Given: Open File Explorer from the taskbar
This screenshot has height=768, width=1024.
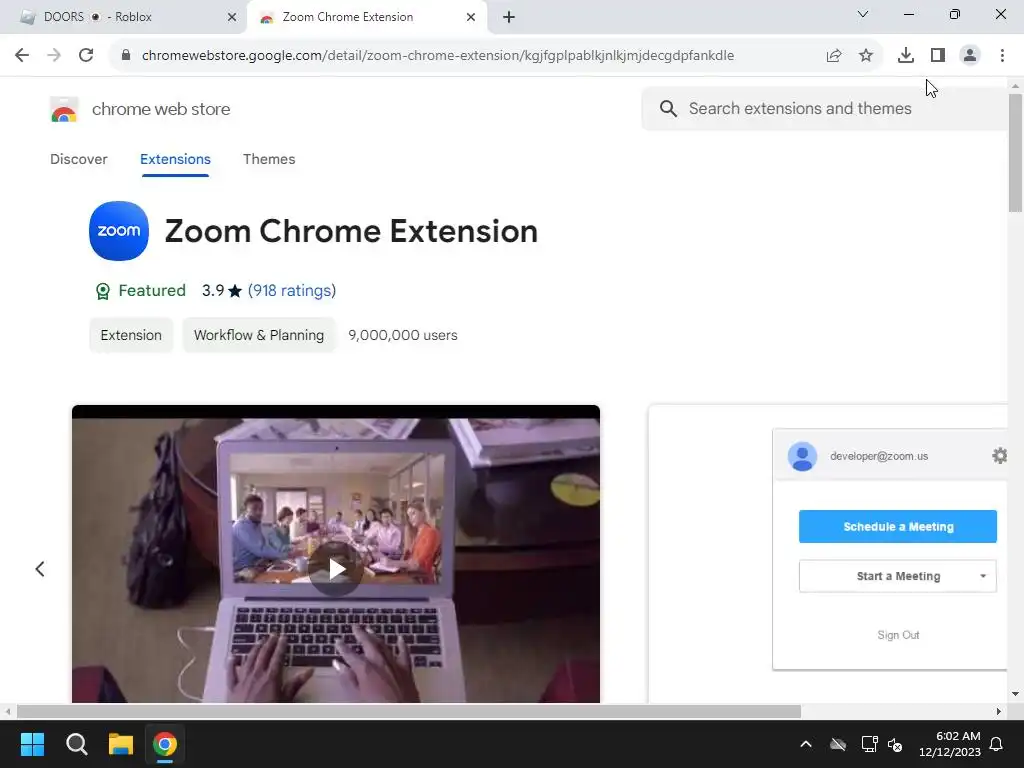Looking at the screenshot, I should point(121,744).
